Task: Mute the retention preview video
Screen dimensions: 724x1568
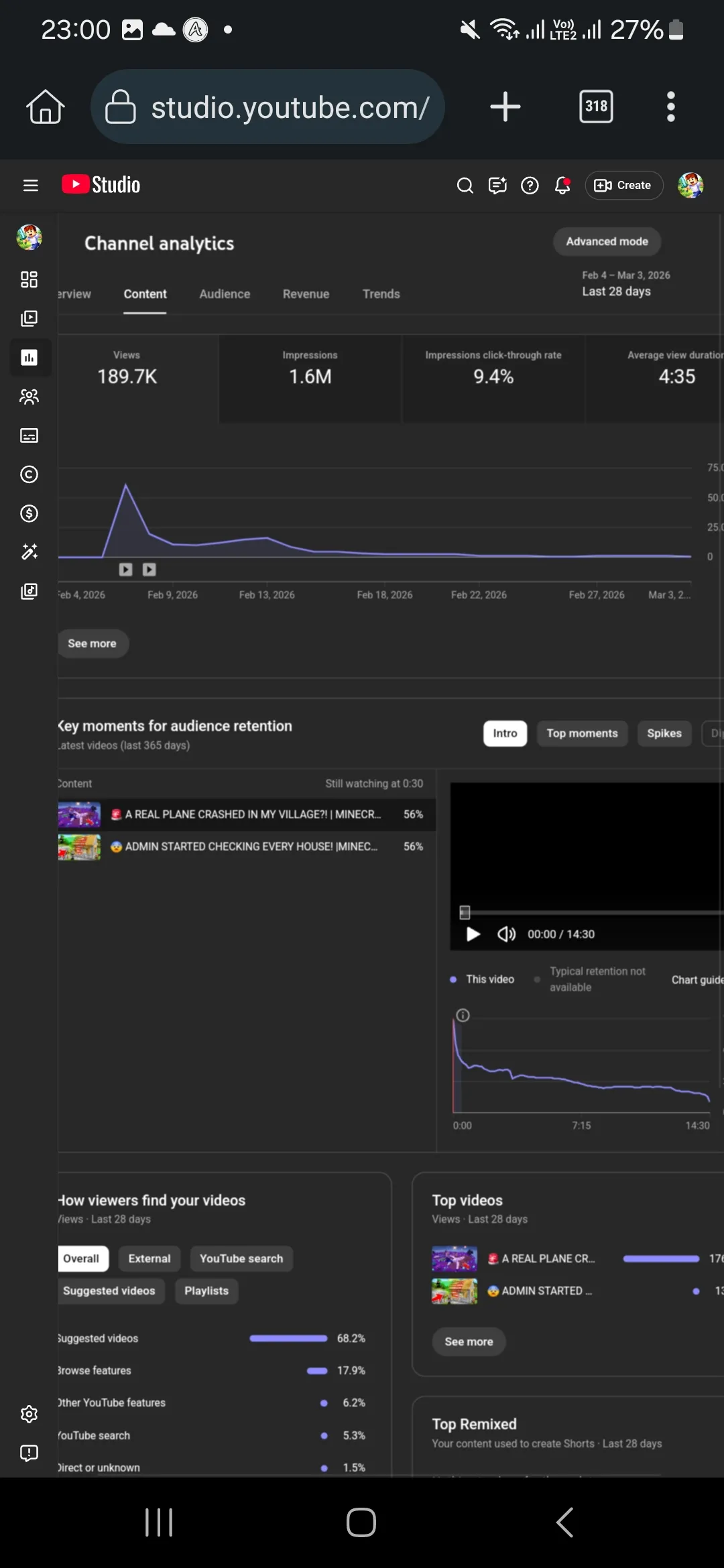Action: [x=506, y=934]
